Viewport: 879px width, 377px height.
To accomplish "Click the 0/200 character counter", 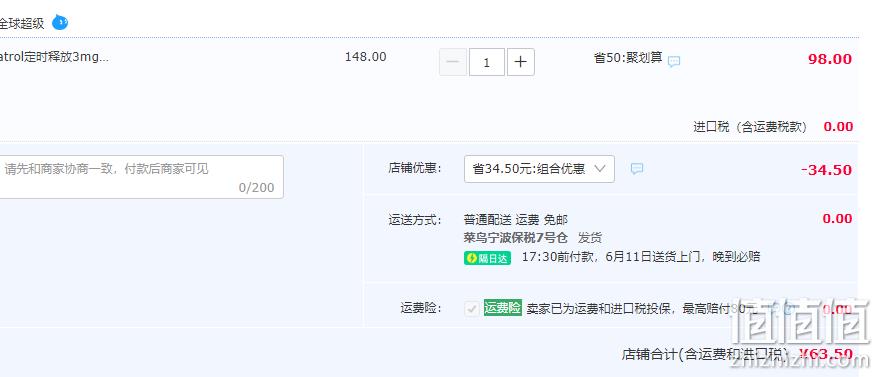I will coord(256,188).
